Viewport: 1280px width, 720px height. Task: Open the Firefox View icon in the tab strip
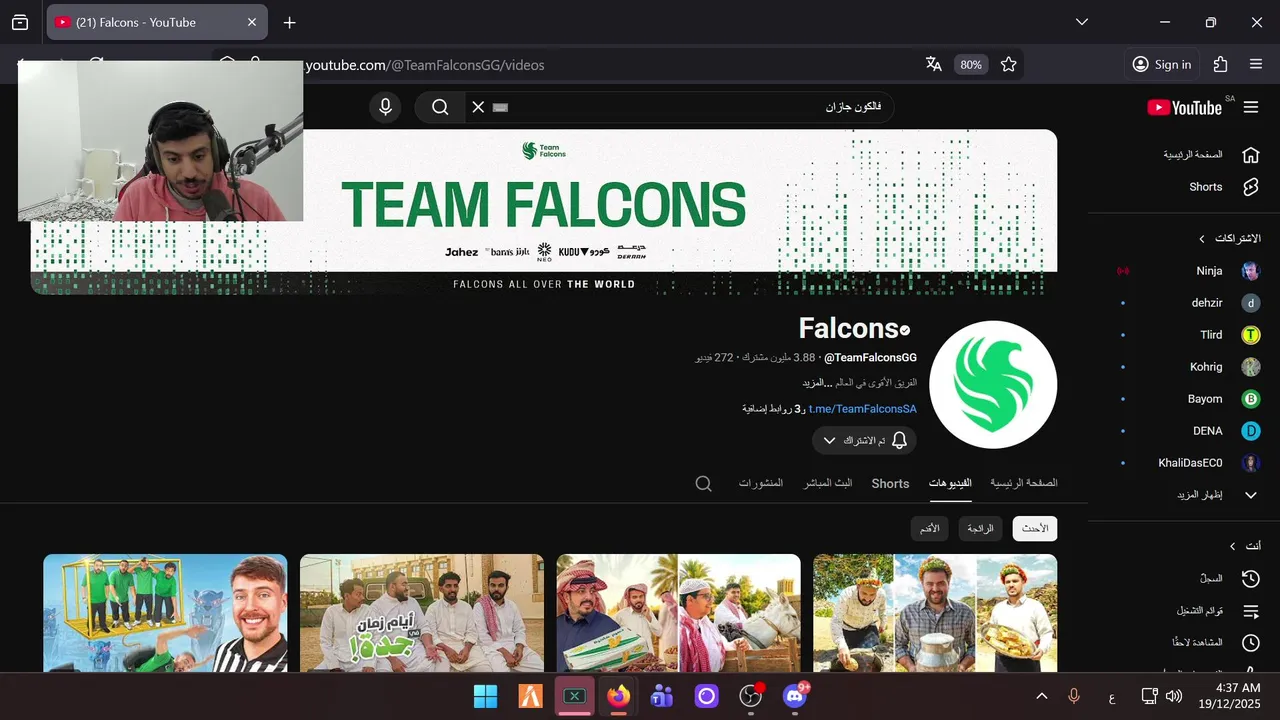click(20, 22)
